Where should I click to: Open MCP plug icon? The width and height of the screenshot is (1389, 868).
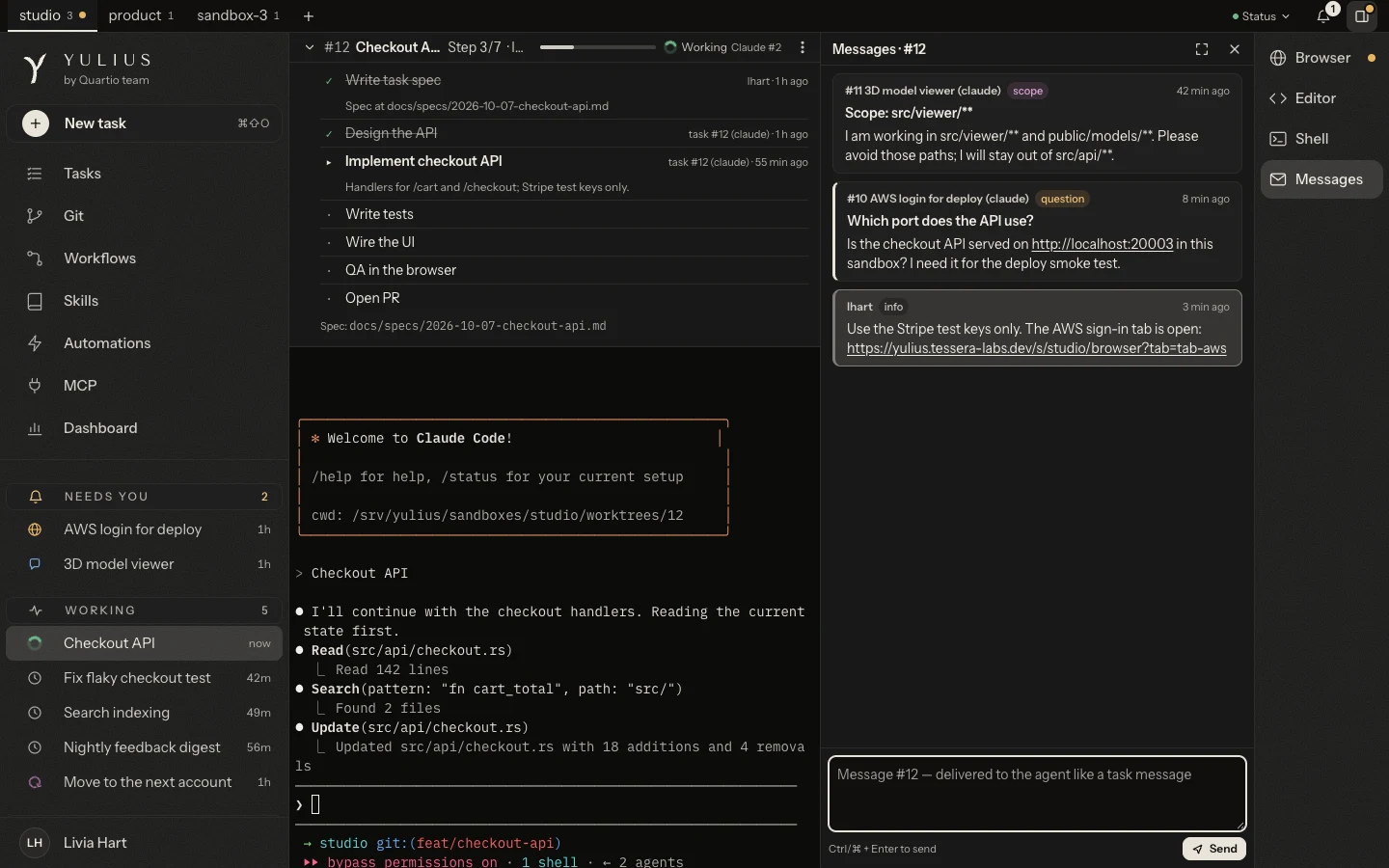(35, 386)
